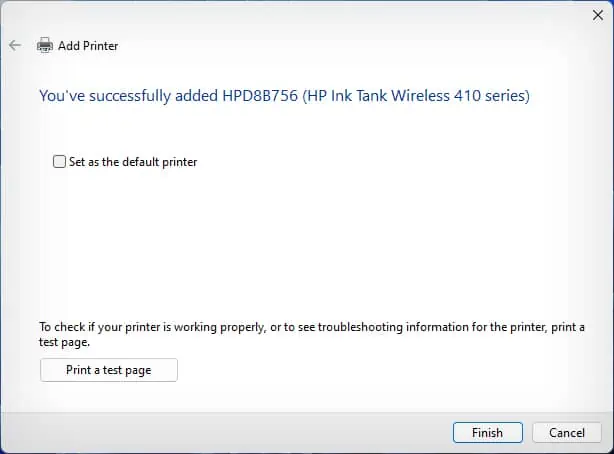Close the Add Printer dialog window
This screenshot has height=454, width=614.
pyautogui.click(x=596, y=14)
